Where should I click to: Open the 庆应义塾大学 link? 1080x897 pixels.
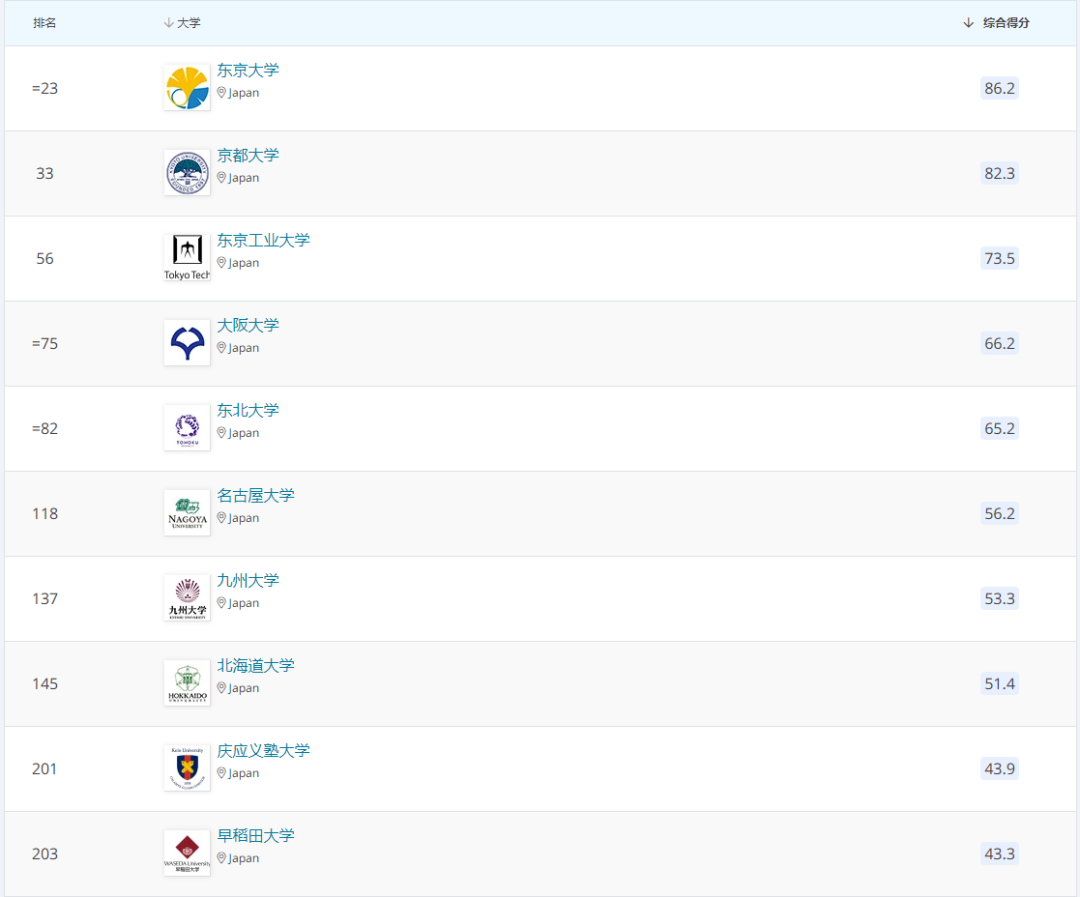tap(263, 750)
